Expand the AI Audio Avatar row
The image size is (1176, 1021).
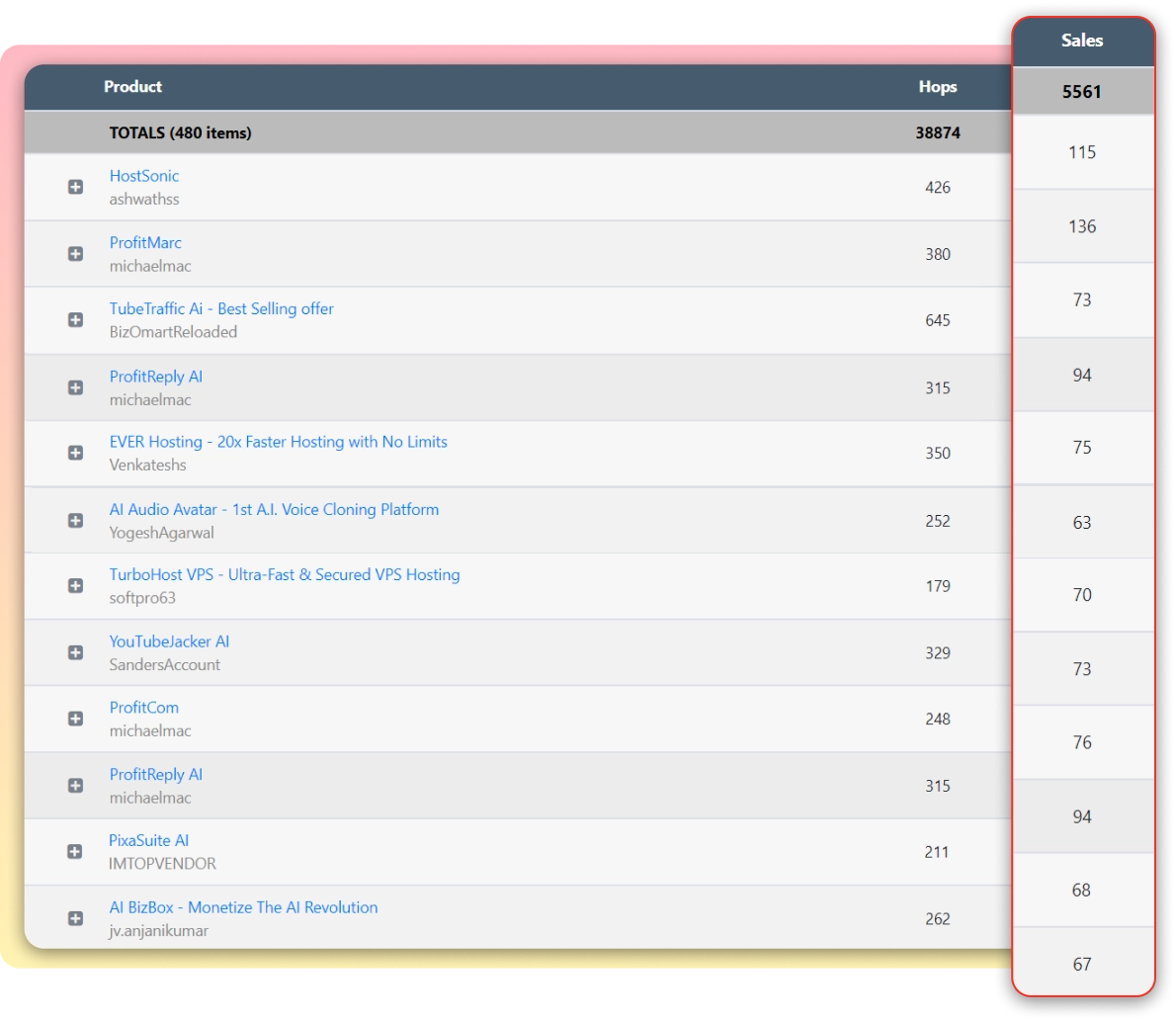coord(76,521)
